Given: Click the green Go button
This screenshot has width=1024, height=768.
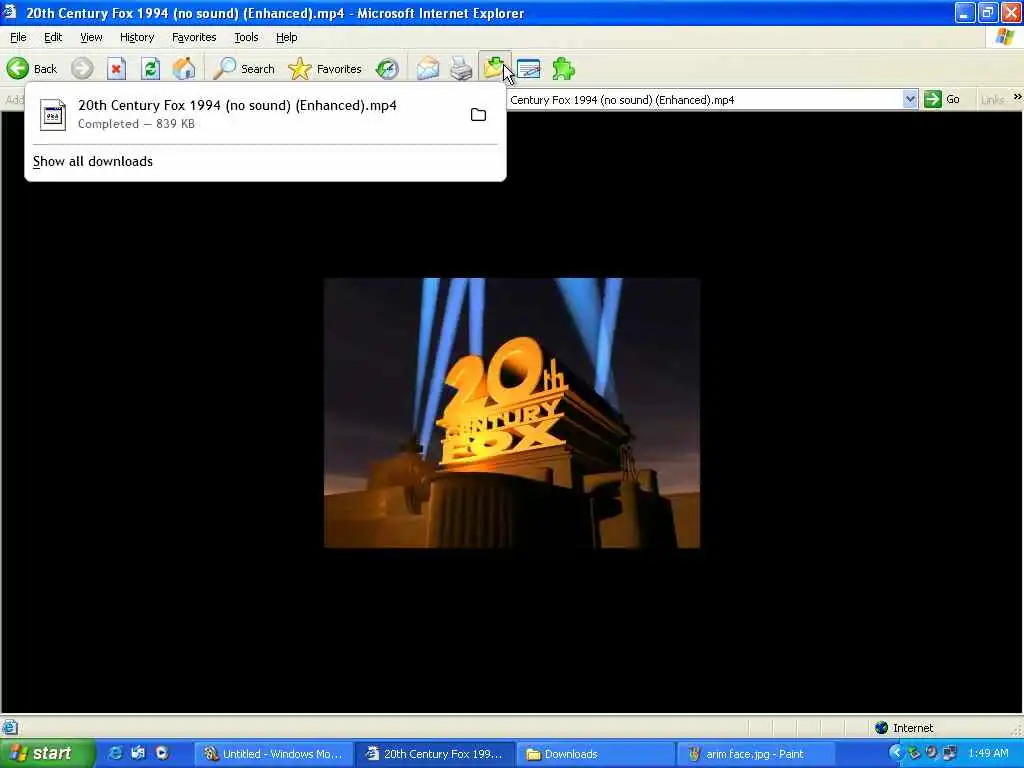Looking at the screenshot, I should (x=942, y=99).
